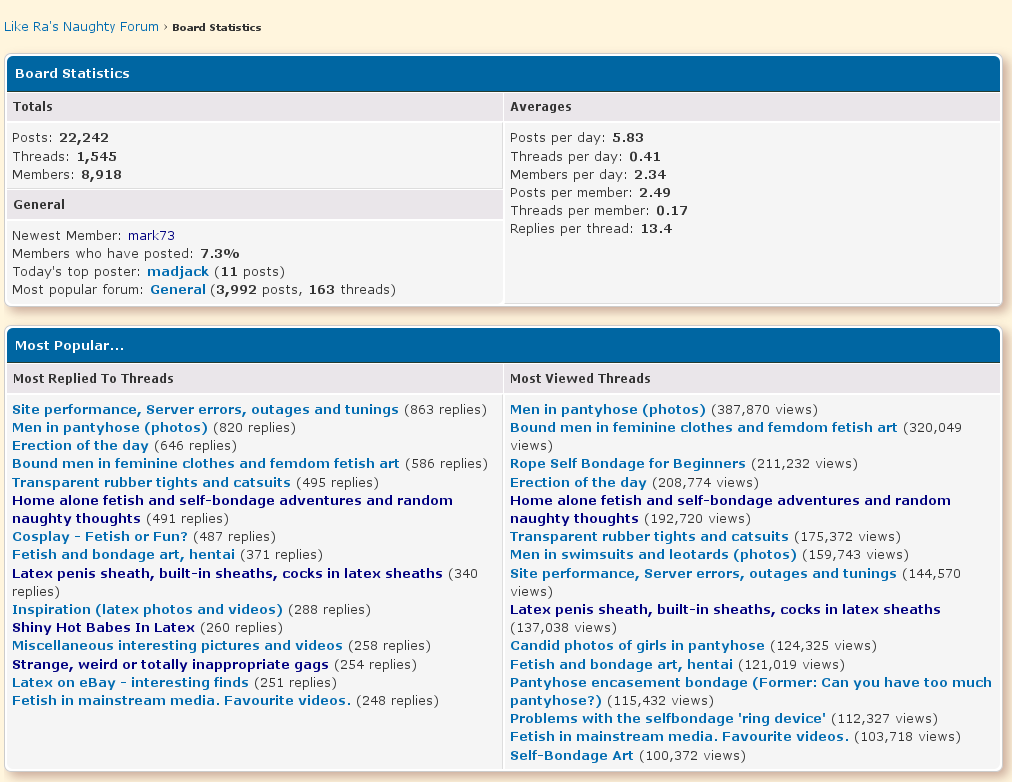Open Transparent rubber tights thread in Most Replied
Image resolution: width=1012 pixels, height=782 pixels.
click(151, 482)
